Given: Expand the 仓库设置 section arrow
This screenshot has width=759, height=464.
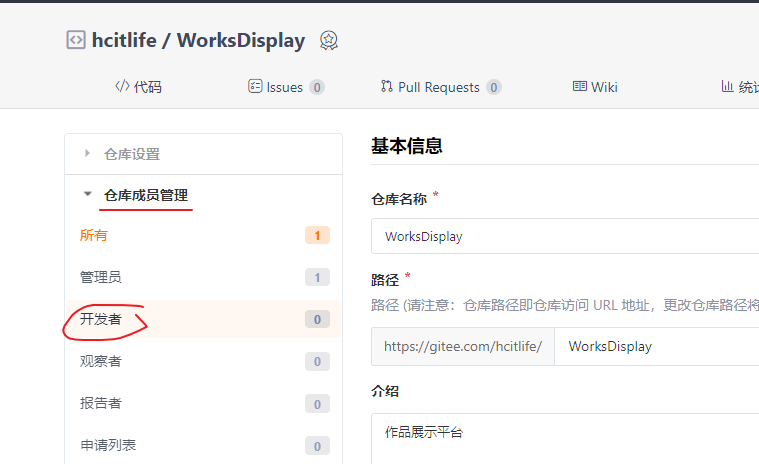Looking at the screenshot, I should coord(87,153).
